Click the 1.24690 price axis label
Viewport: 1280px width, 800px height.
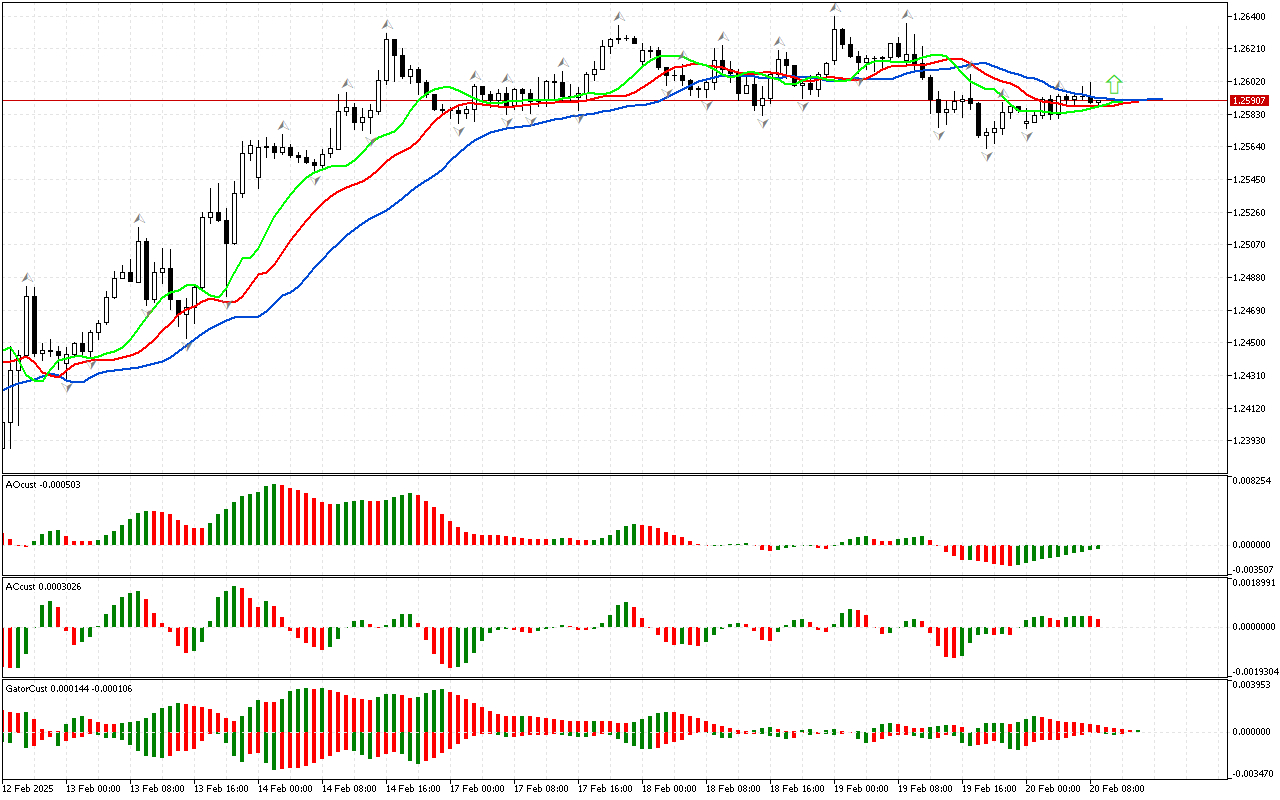(1250, 311)
